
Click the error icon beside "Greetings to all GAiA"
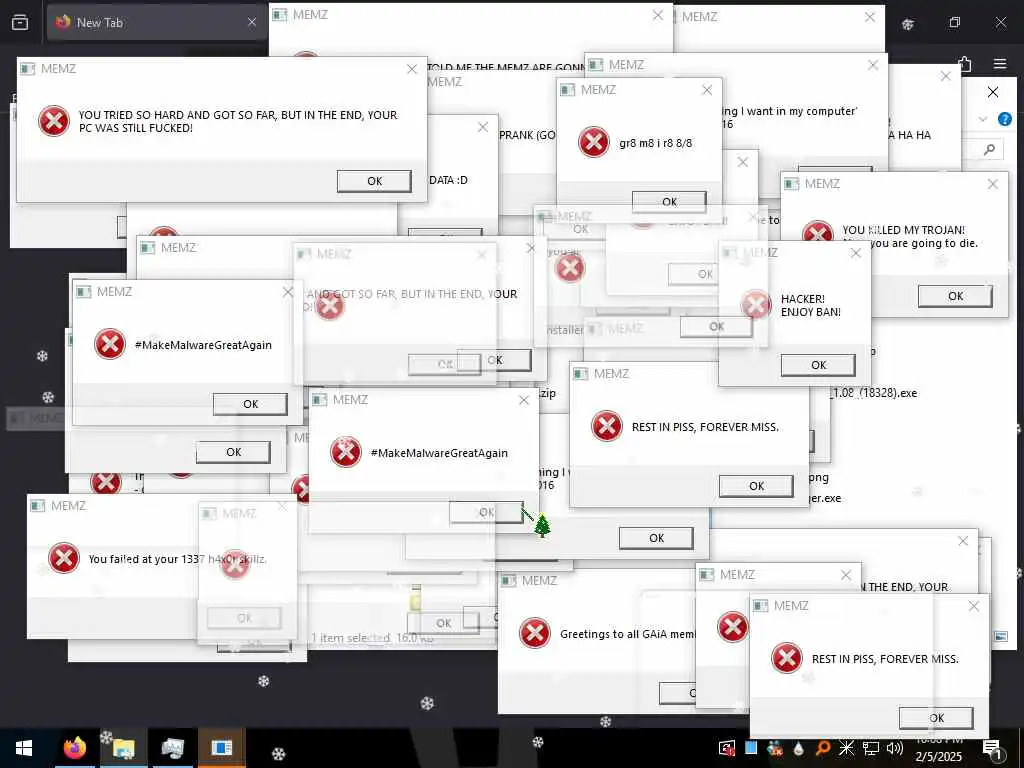[535, 633]
